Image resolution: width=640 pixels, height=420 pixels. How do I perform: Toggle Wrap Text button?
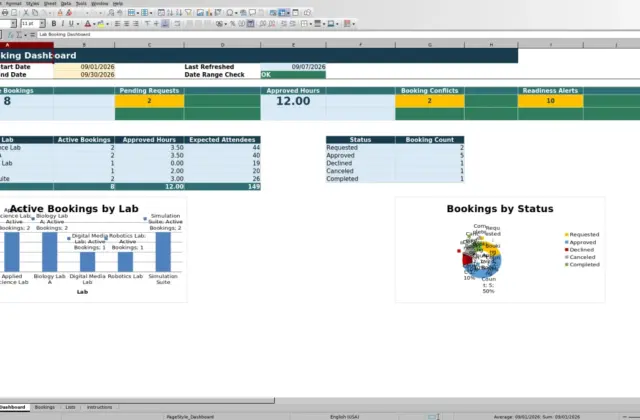177,24
